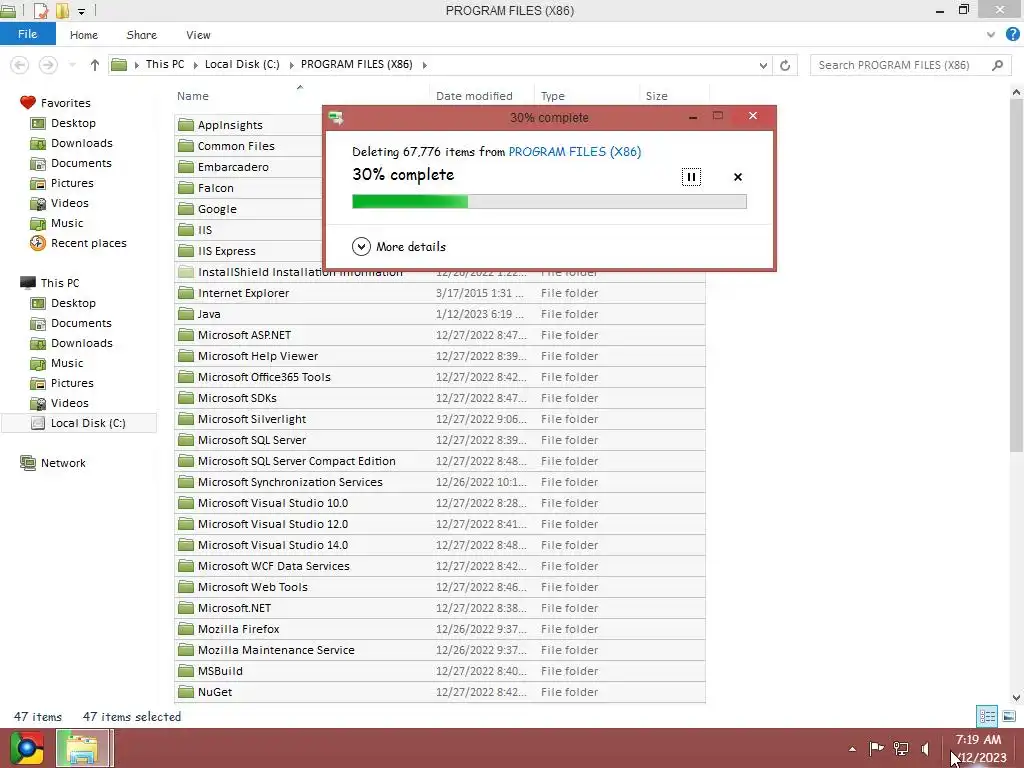Cancel the delete operation with X
Image resolution: width=1024 pixels, height=768 pixels.
coord(738,177)
